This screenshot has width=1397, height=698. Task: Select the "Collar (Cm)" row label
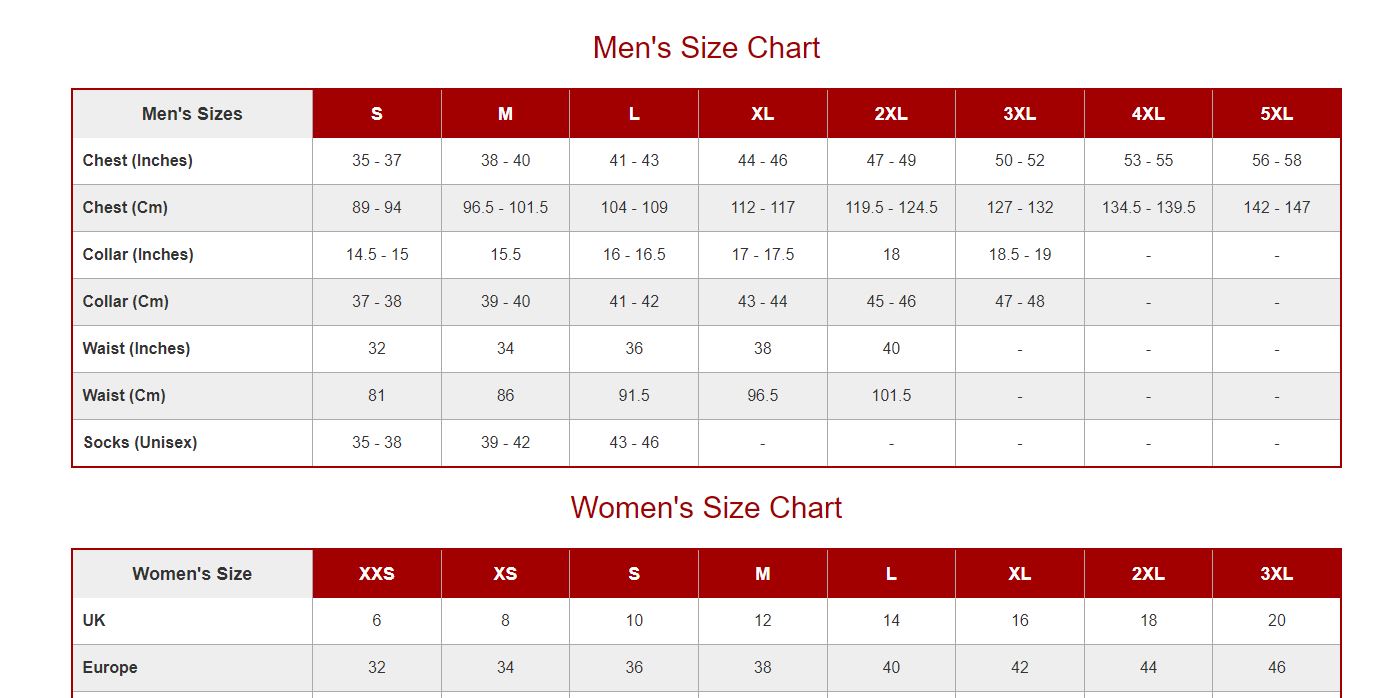[x=126, y=302]
